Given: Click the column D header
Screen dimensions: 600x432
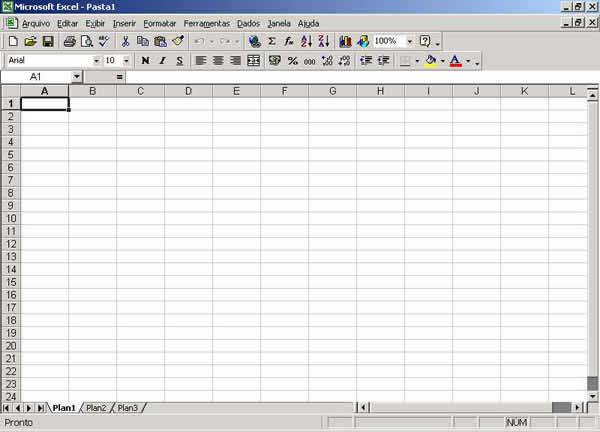Looking at the screenshot, I should (x=188, y=91).
